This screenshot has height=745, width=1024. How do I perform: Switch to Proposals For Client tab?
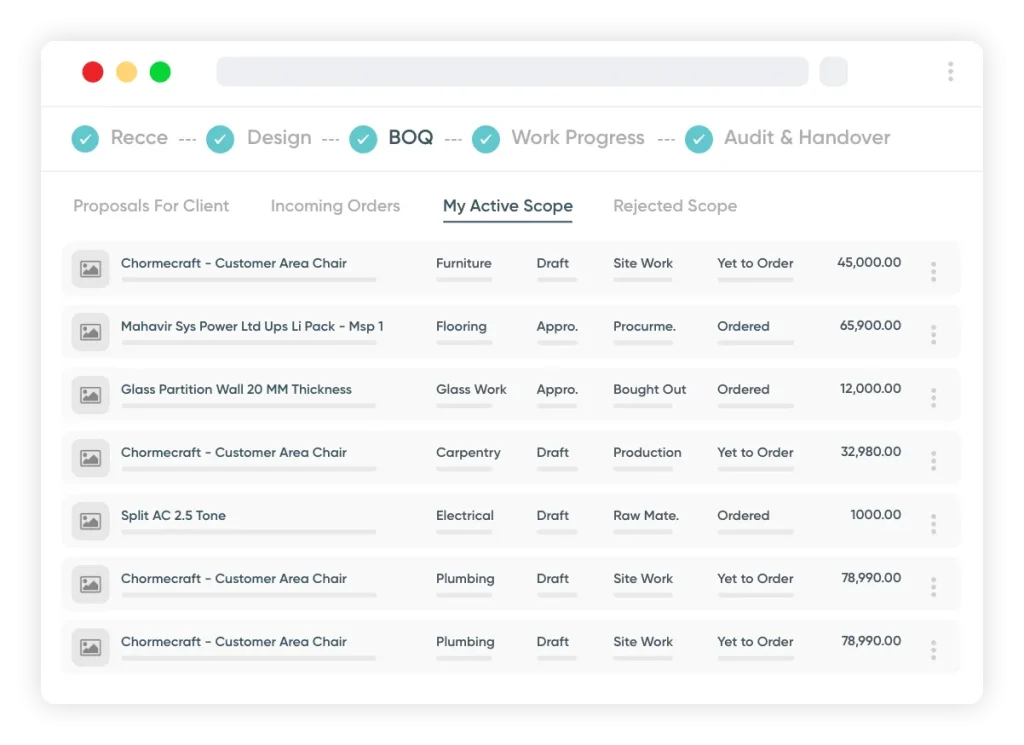[151, 206]
